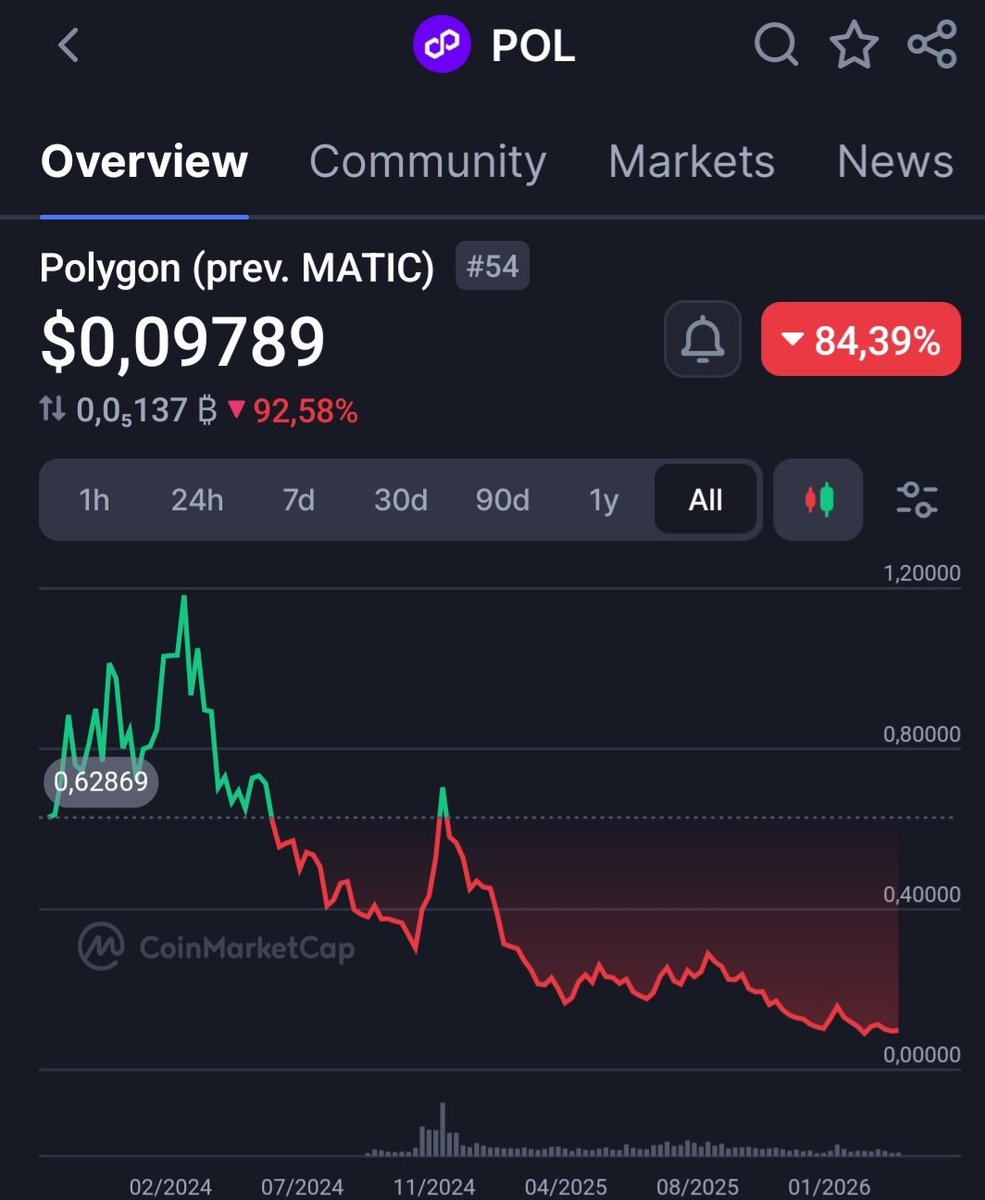Tap the POL title text
Screen dimensions: 985x1200
(x=534, y=46)
